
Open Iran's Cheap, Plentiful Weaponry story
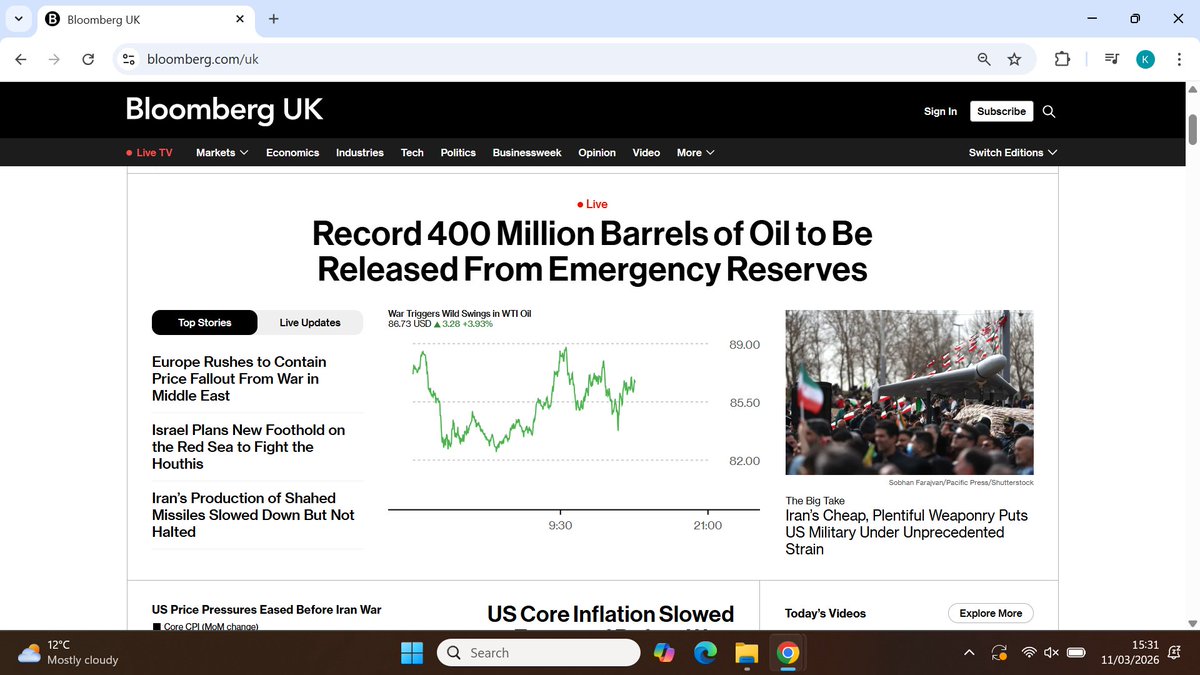pos(906,532)
